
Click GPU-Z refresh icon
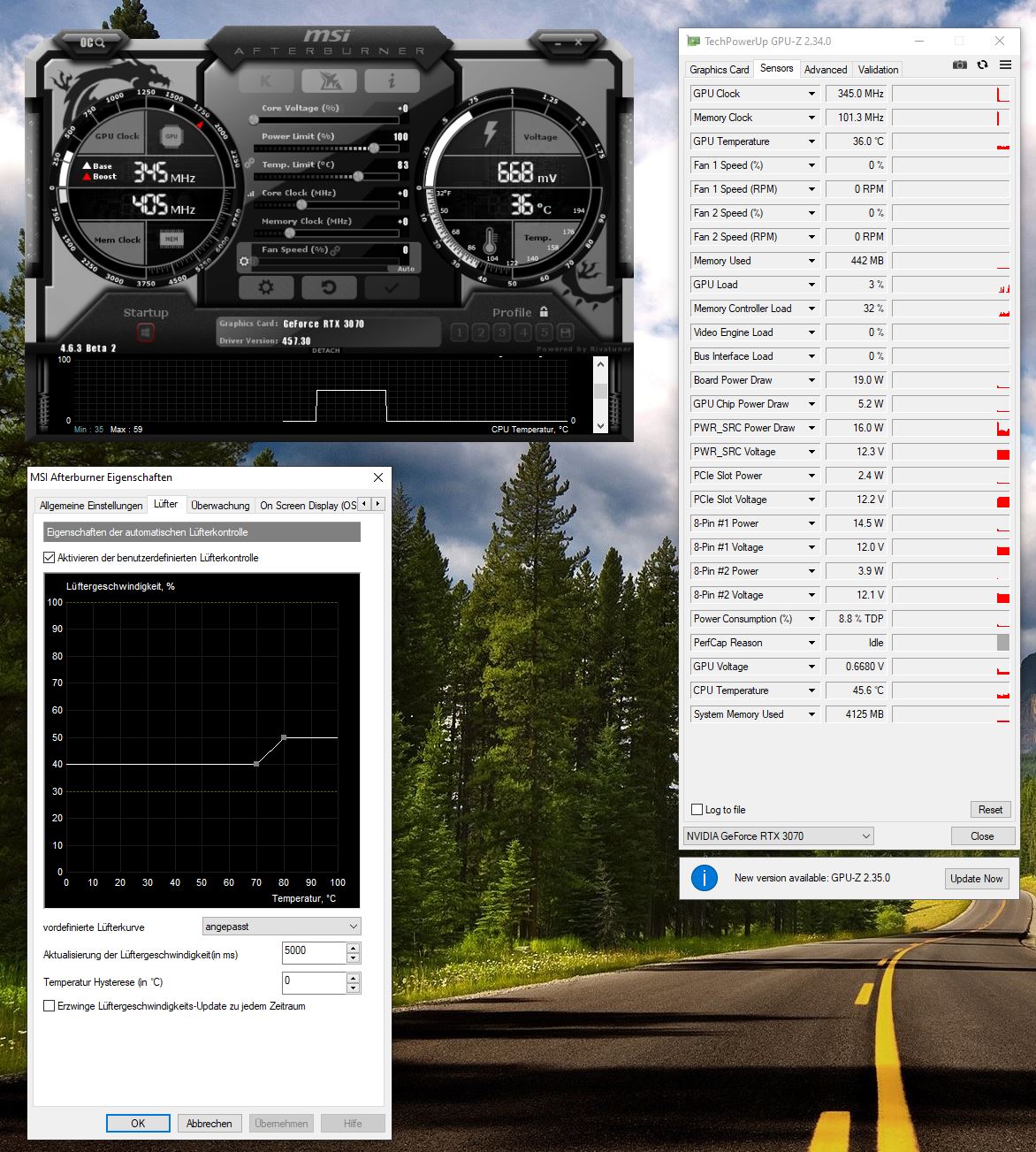(983, 65)
